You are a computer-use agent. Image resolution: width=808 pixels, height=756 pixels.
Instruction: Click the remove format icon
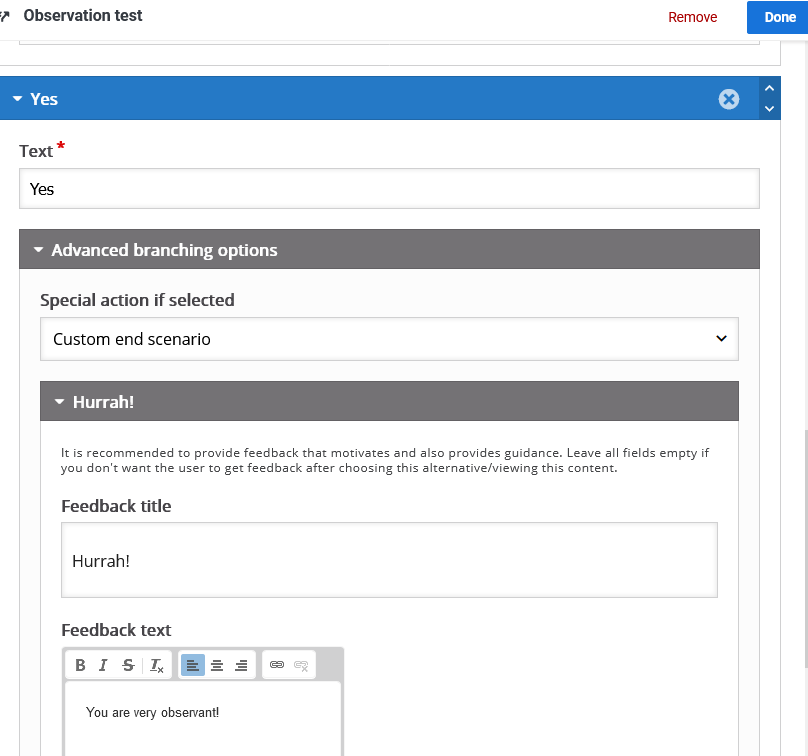pos(156,665)
